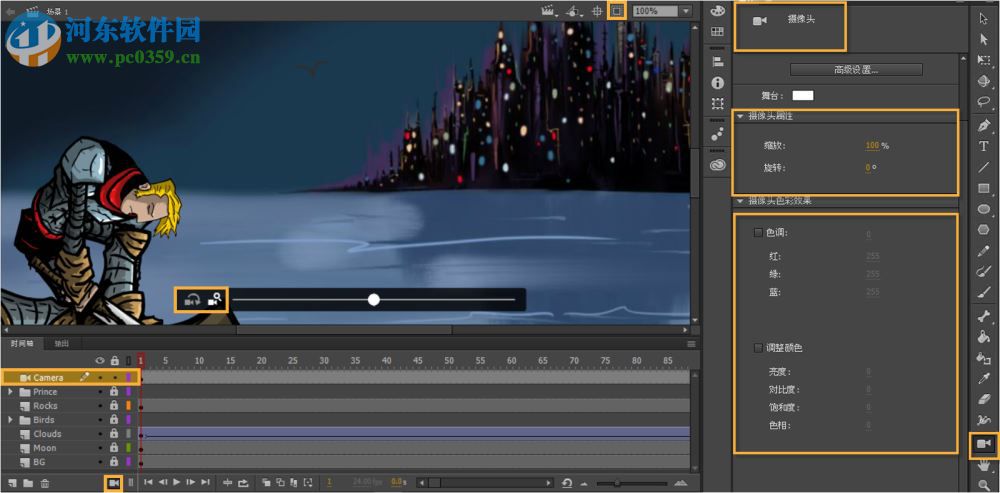Open the Creative Cloud Libraries icon
The height and width of the screenshot is (493, 1000).
click(x=717, y=164)
